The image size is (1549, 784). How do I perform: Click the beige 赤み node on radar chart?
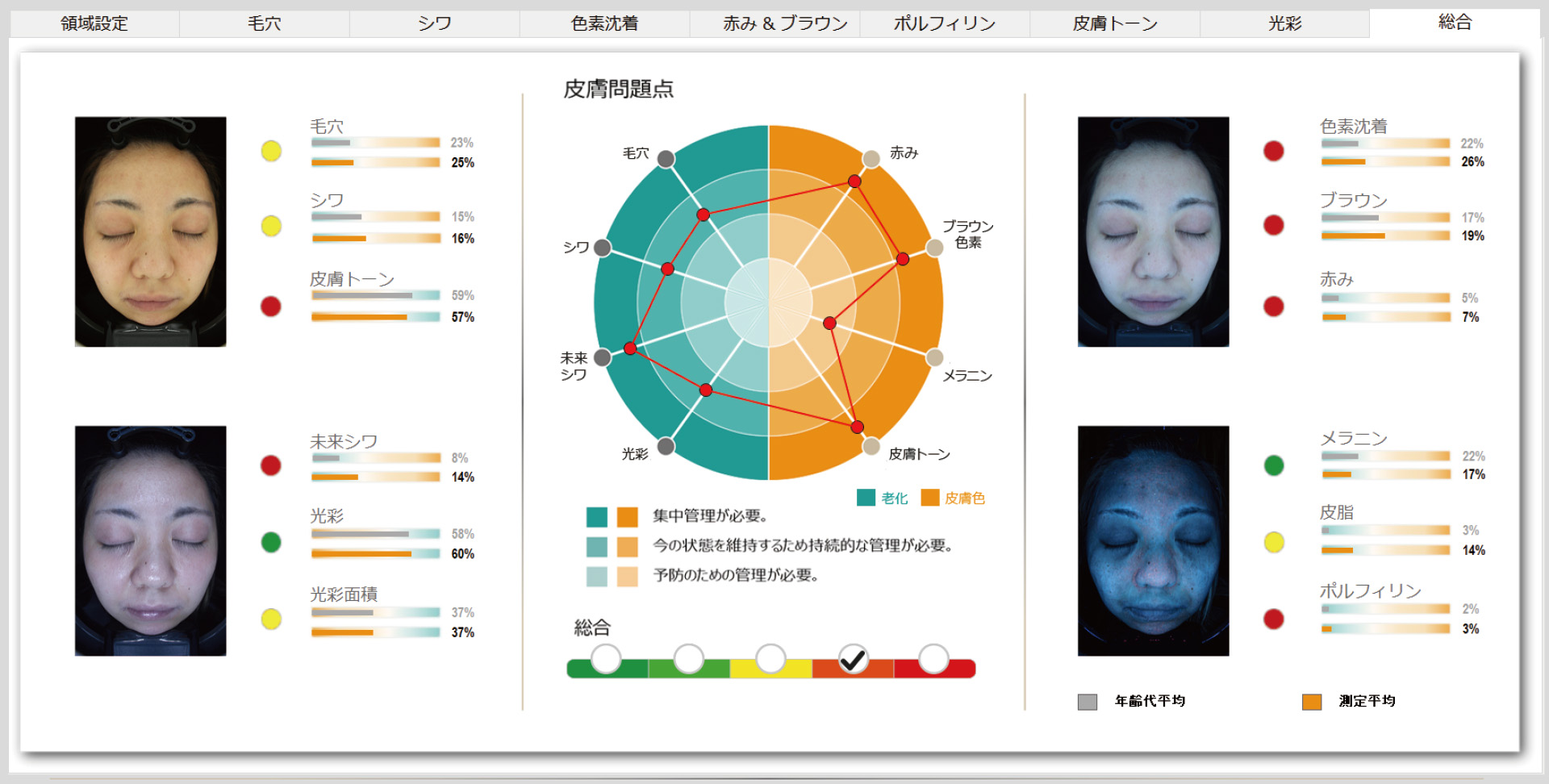pos(871,159)
